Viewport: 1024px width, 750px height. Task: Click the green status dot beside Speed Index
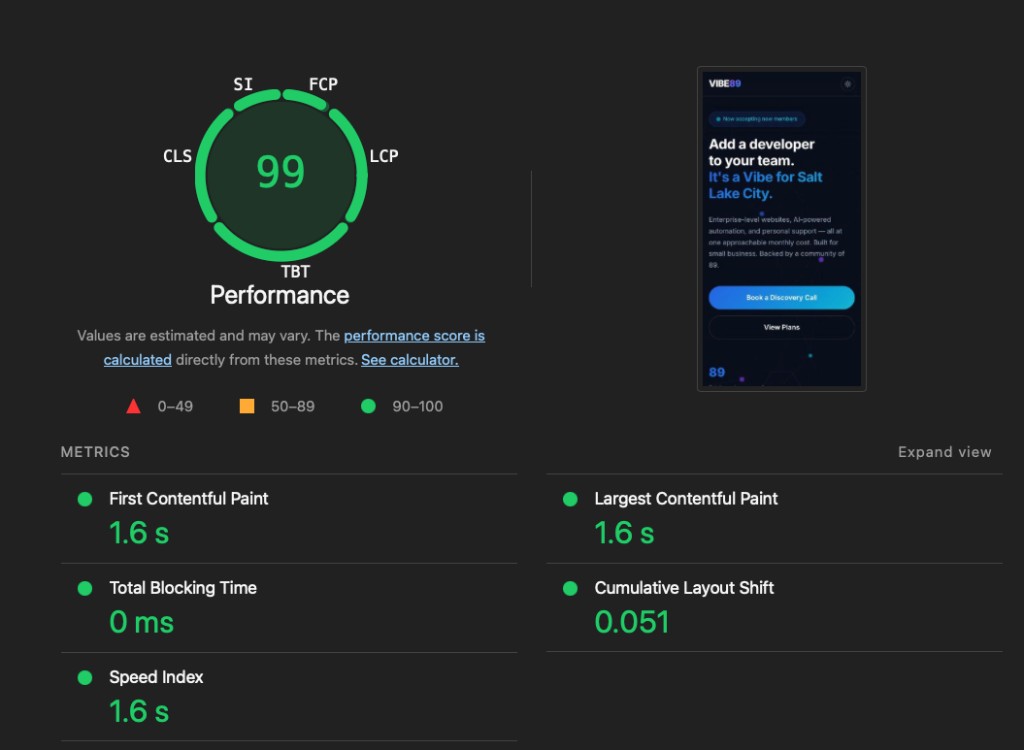84,677
